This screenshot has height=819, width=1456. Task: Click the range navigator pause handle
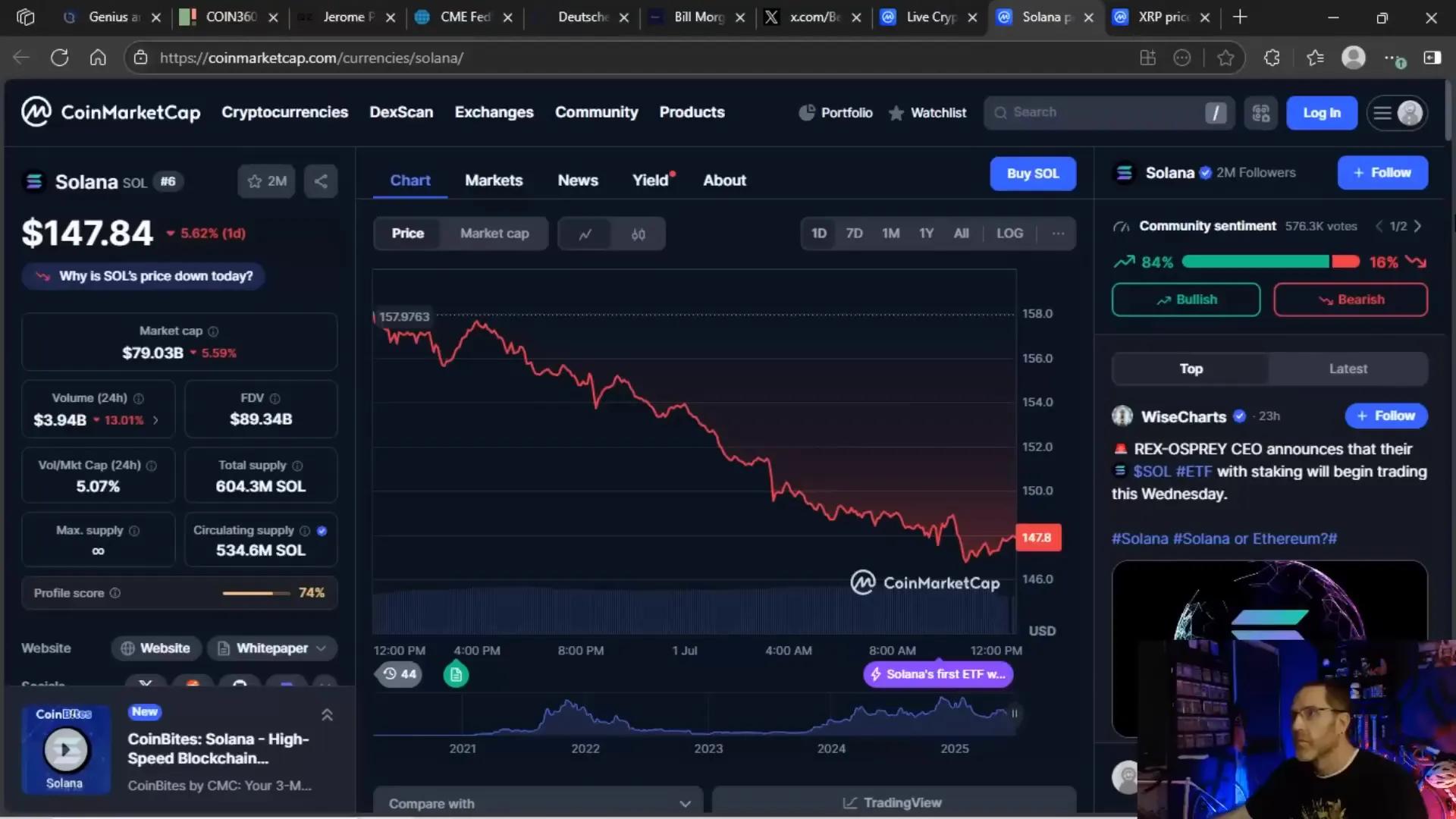(1014, 714)
